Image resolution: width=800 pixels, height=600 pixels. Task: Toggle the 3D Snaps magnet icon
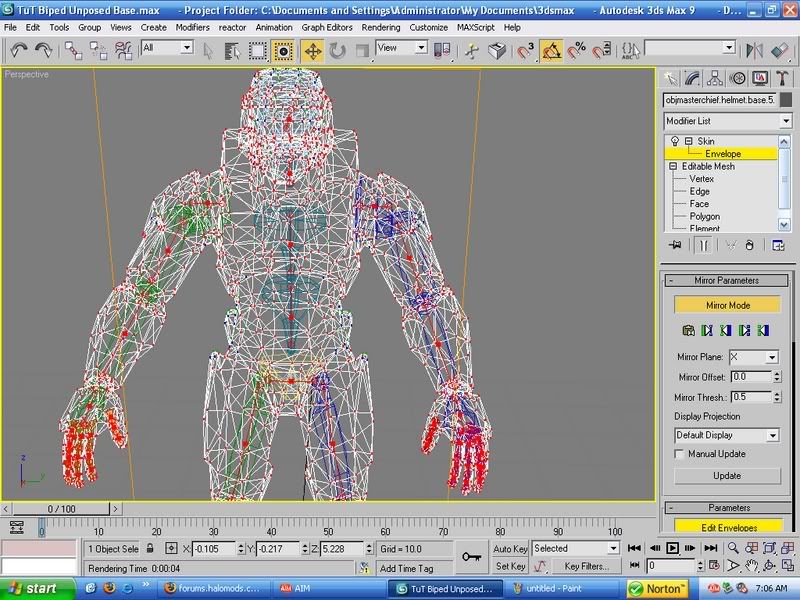coord(526,51)
